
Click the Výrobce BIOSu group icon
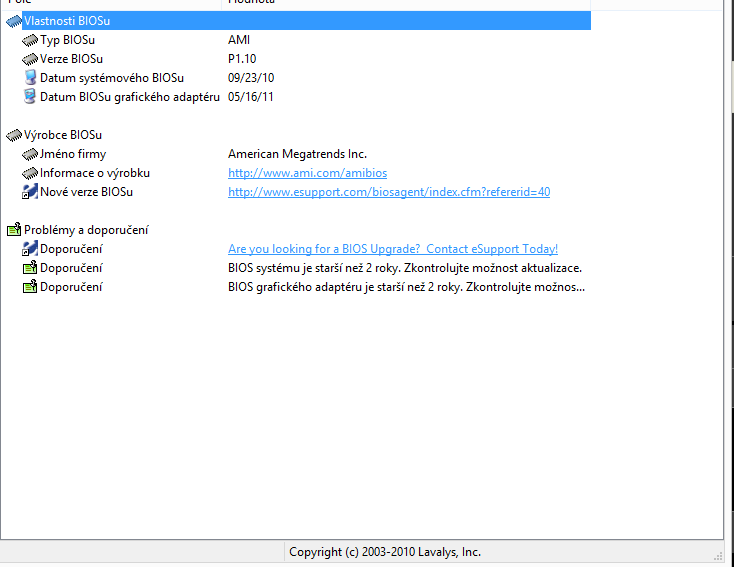coord(14,135)
